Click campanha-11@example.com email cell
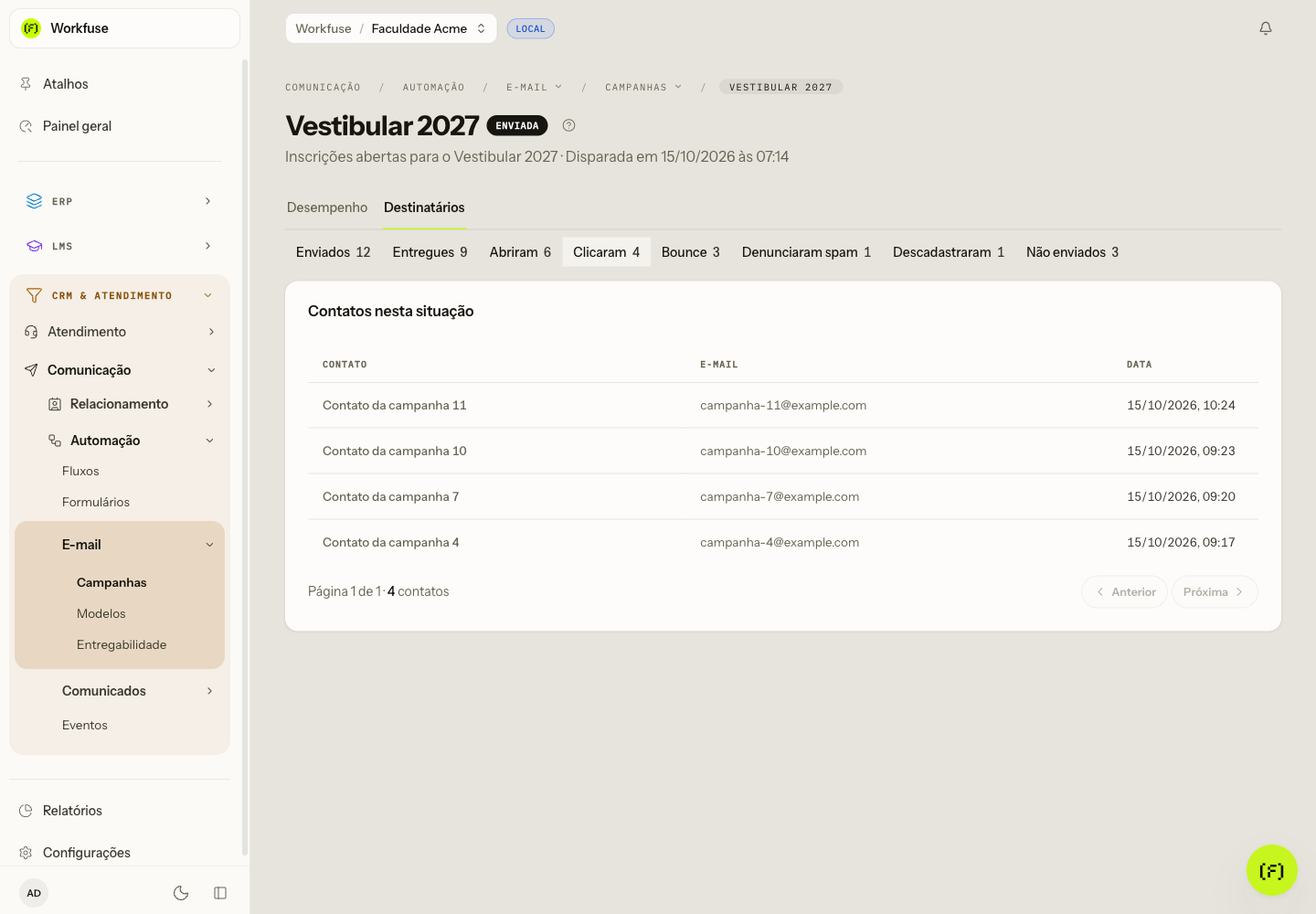This screenshot has height=914, width=1316. (x=783, y=405)
